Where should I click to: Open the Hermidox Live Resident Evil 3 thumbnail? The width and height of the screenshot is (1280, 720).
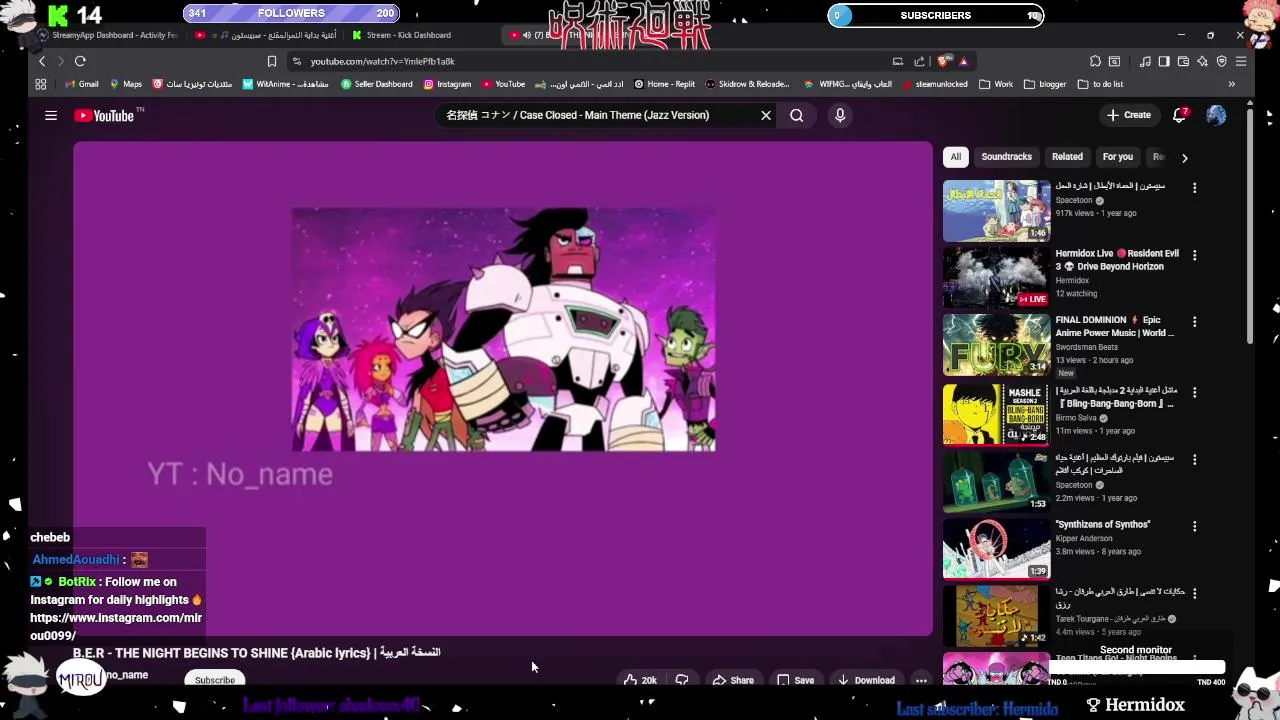(x=996, y=278)
